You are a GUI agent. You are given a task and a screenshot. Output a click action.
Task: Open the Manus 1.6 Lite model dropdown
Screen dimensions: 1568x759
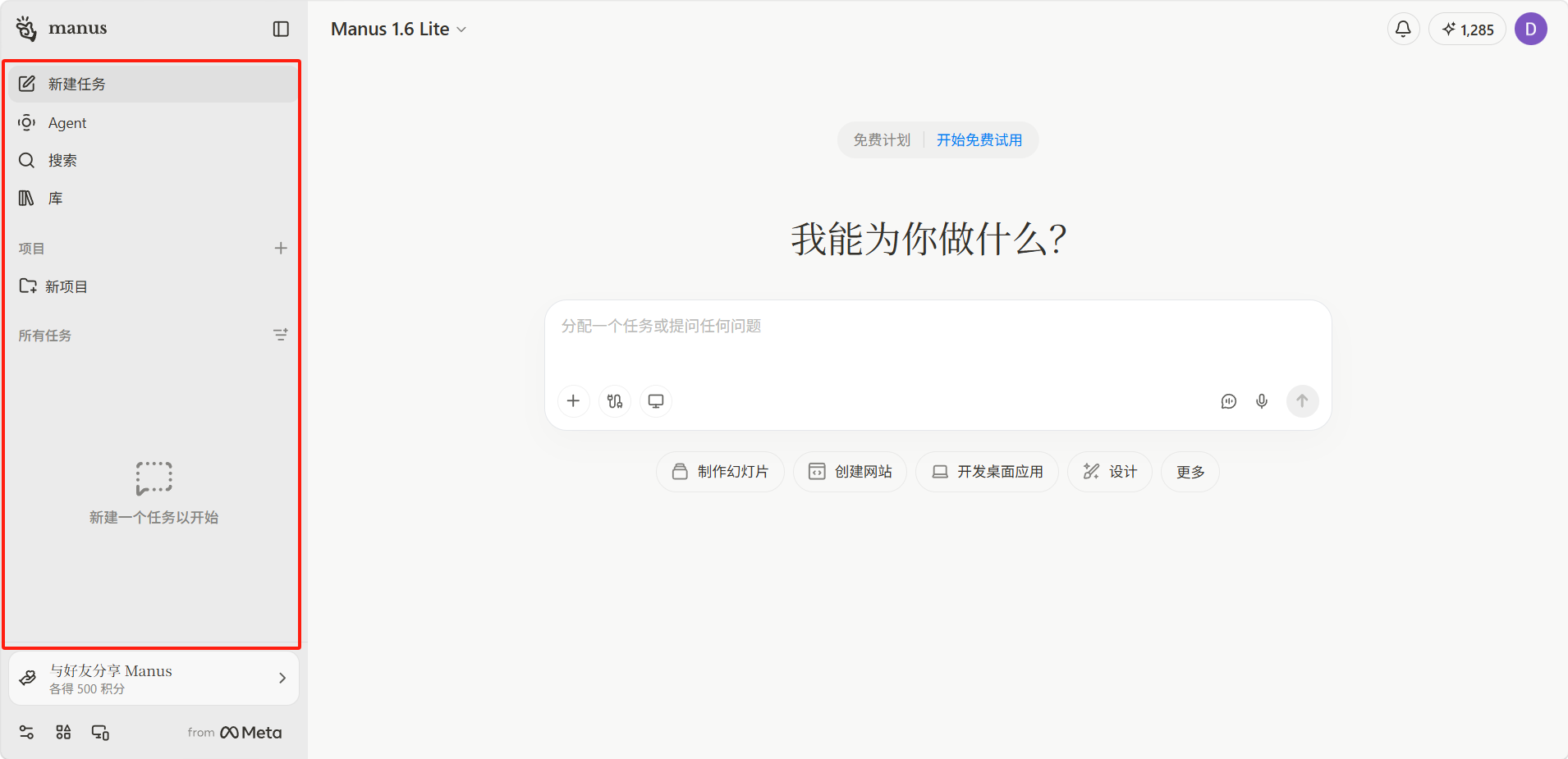[399, 29]
